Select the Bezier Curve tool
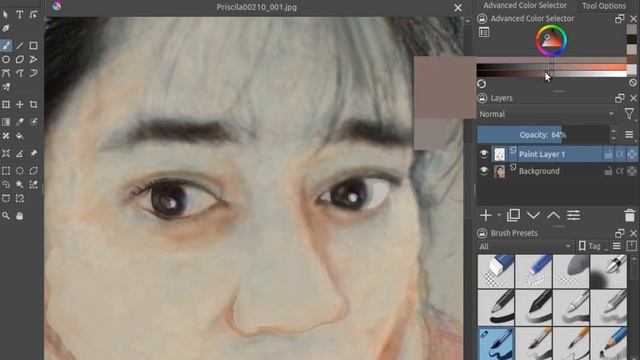This screenshot has height=360, width=640. [x=6, y=73]
